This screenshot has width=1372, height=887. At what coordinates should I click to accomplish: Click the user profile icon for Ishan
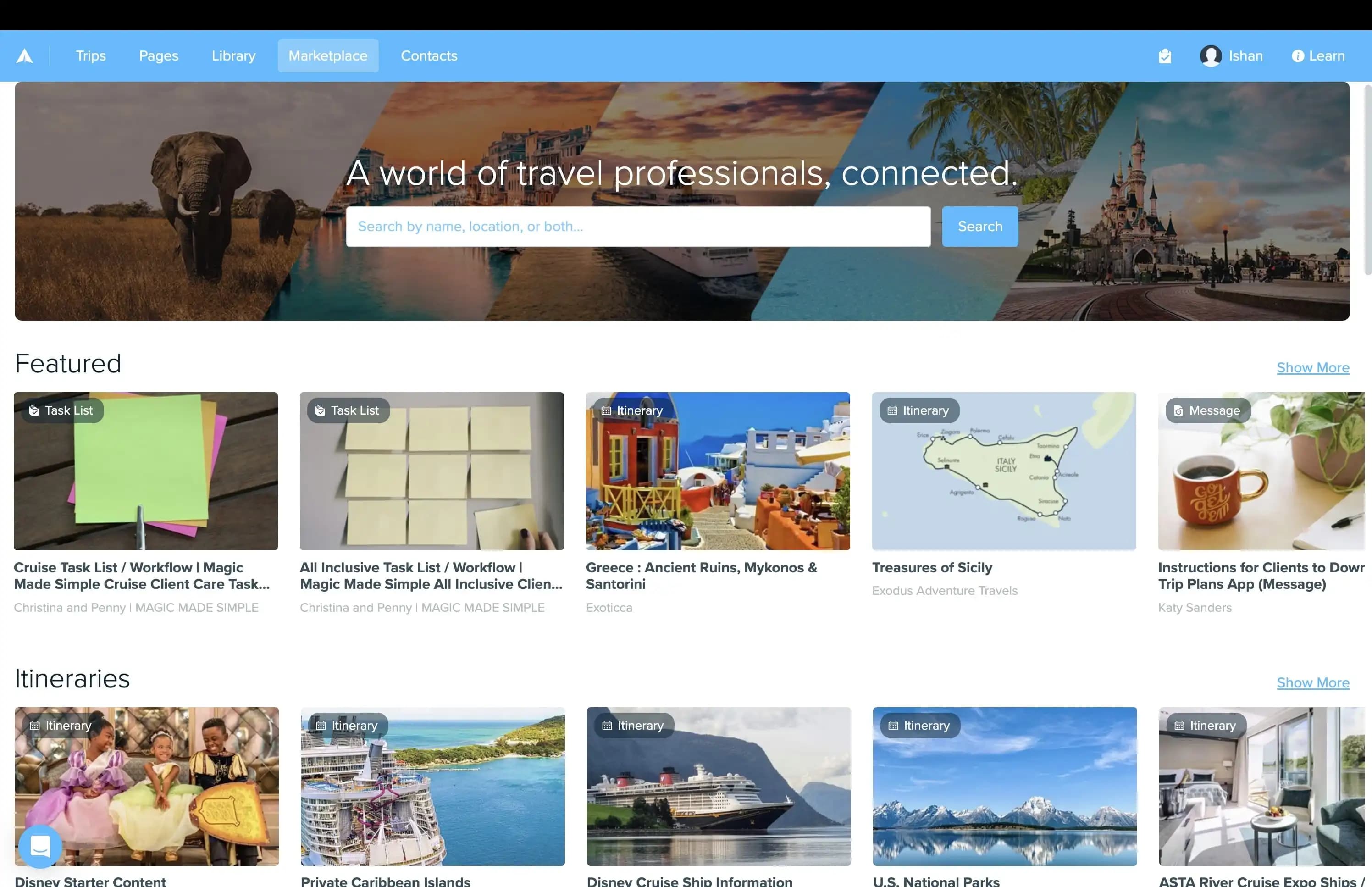coord(1210,56)
